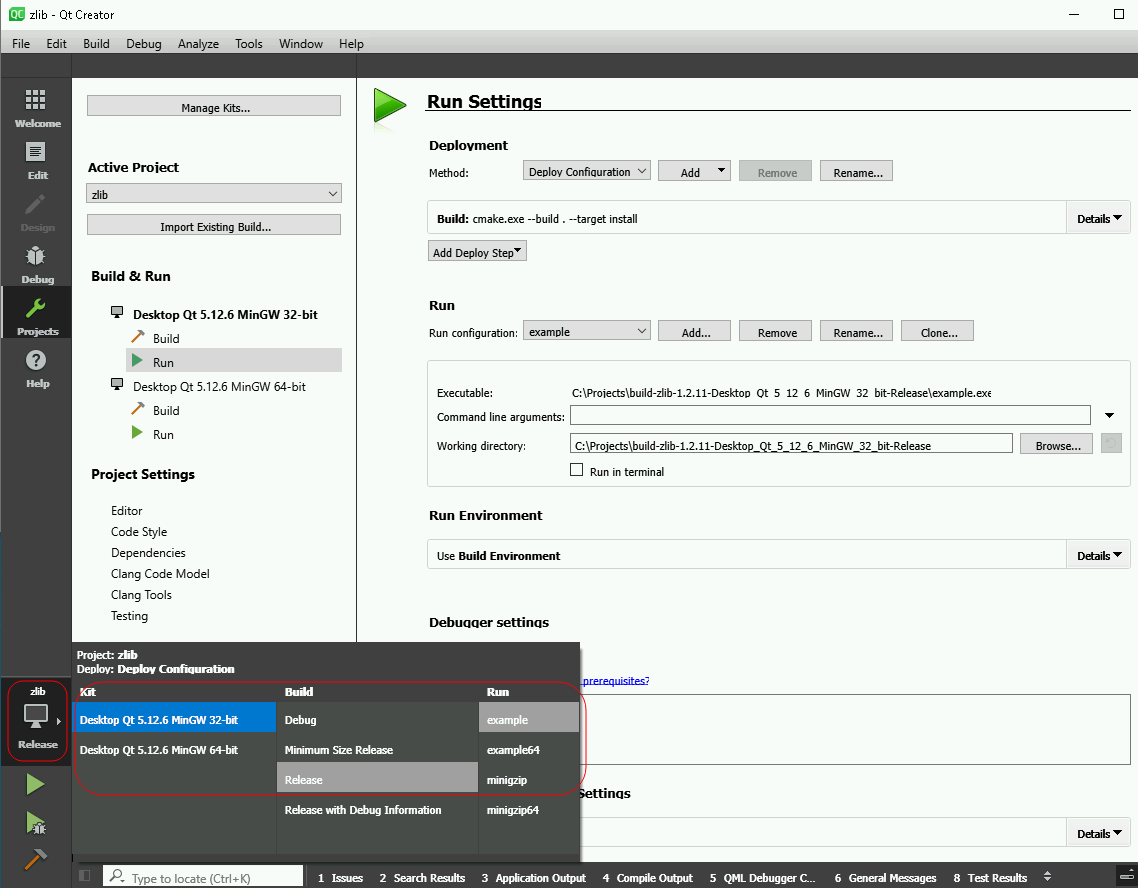The width and height of the screenshot is (1138, 888).
Task: Toggle the left sidebar icon in status bar
Action: click(x=85, y=876)
